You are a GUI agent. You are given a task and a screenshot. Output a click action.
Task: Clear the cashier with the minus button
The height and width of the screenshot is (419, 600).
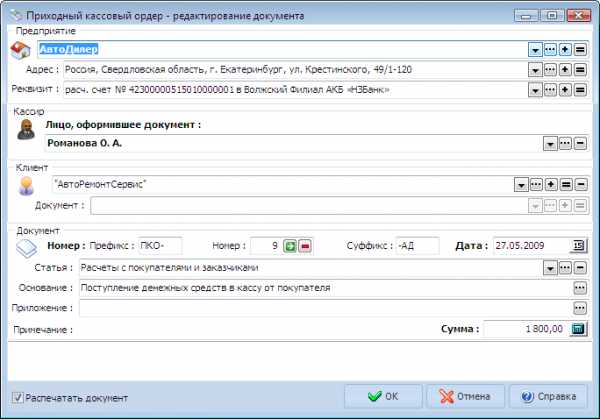[x=579, y=144]
